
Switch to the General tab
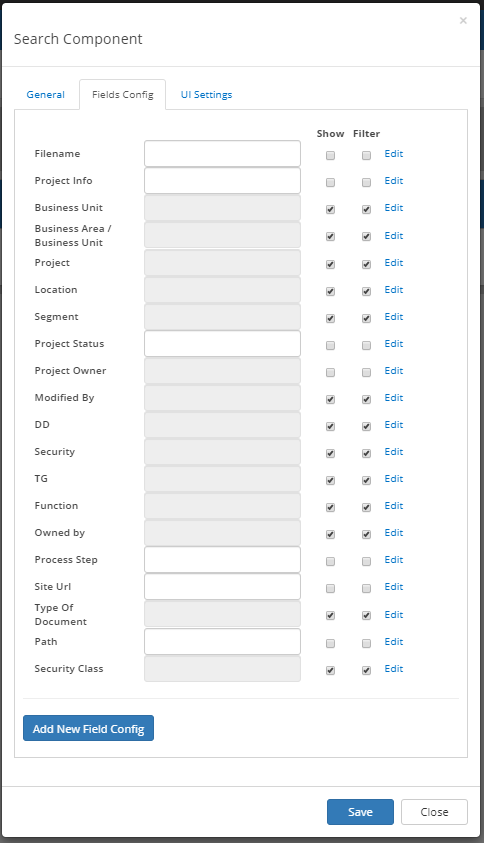pos(46,95)
